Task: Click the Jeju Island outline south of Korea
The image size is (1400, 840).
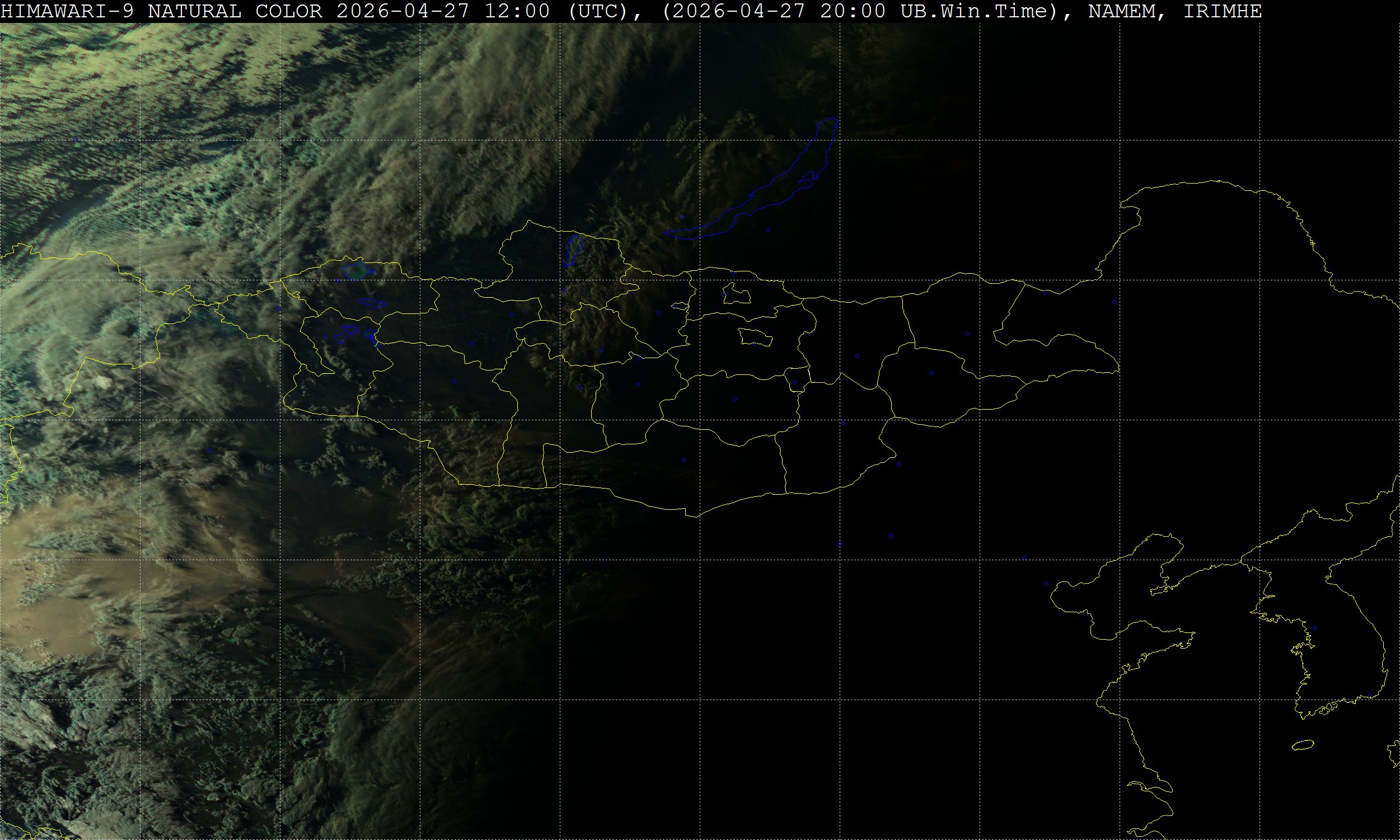Action: pos(1302,745)
